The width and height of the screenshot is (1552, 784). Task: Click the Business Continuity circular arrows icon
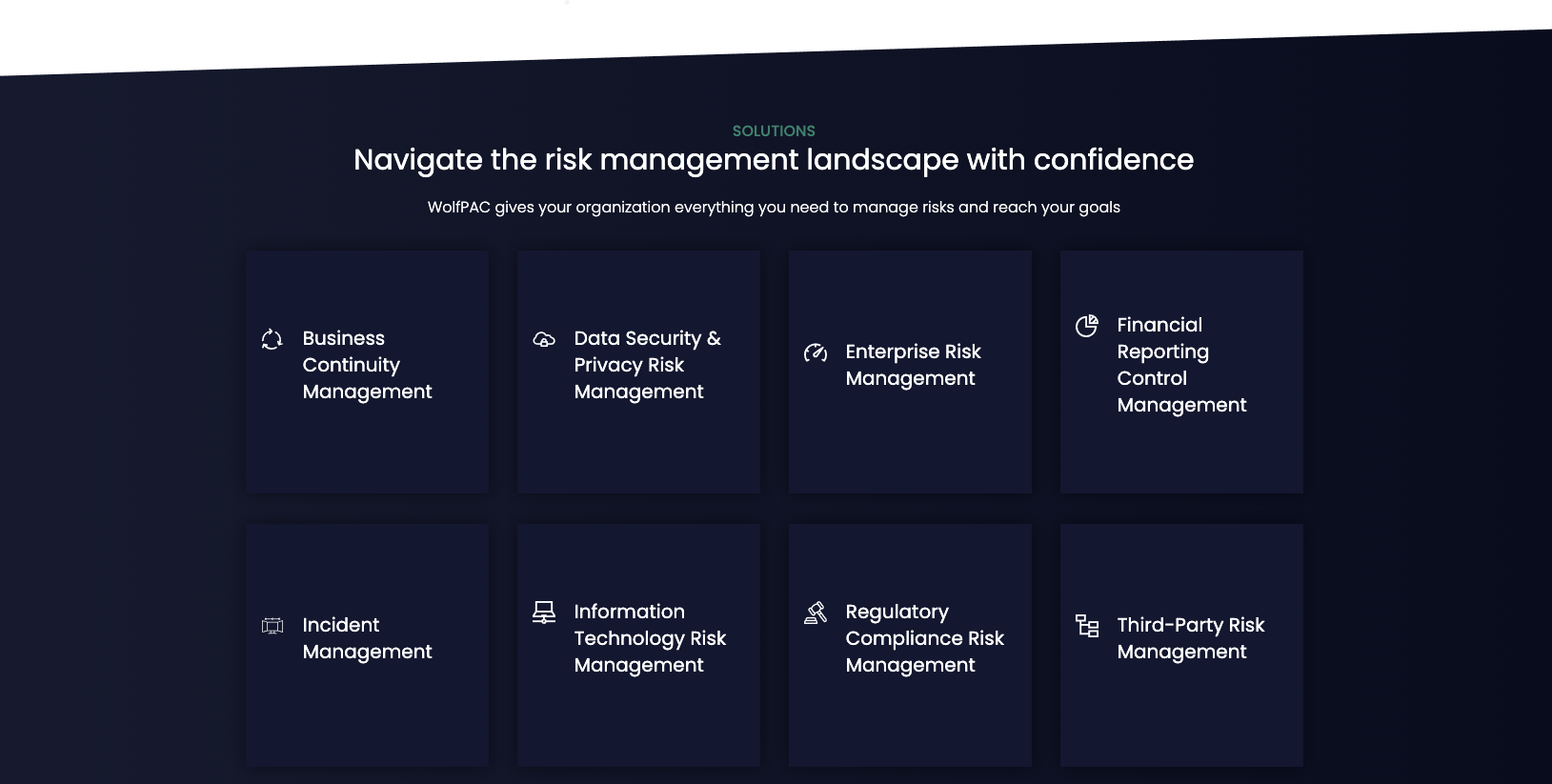(x=272, y=339)
